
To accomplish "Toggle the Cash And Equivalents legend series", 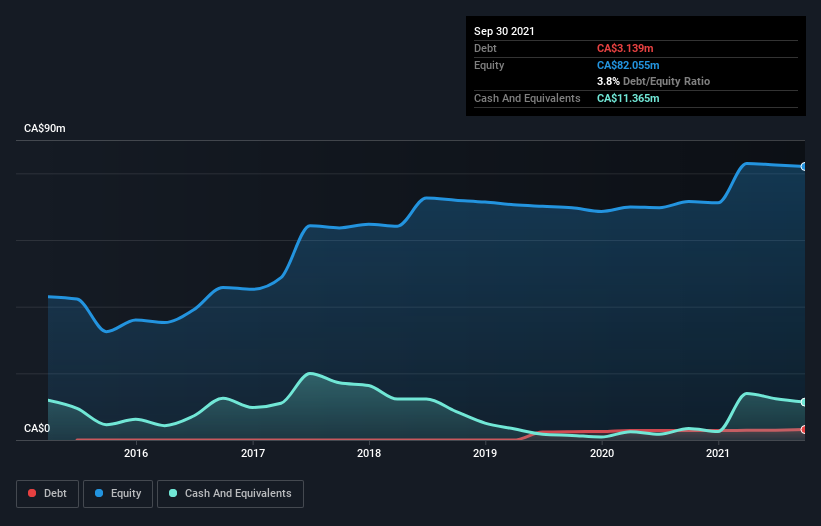I will tap(230, 493).
